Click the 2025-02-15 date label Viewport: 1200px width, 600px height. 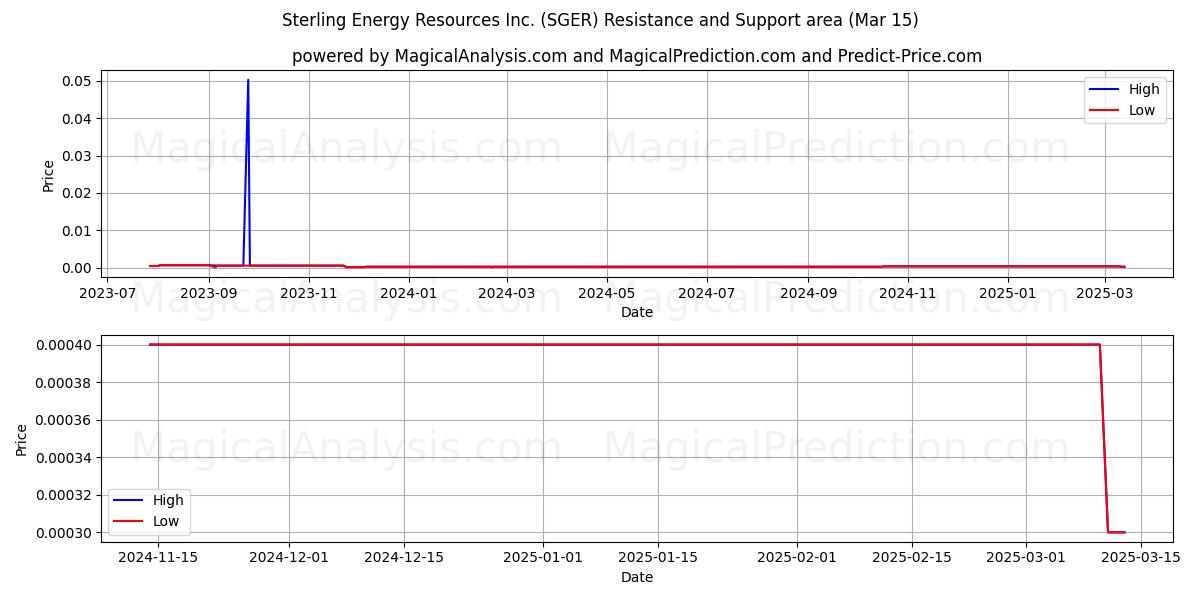coord(912,558)
